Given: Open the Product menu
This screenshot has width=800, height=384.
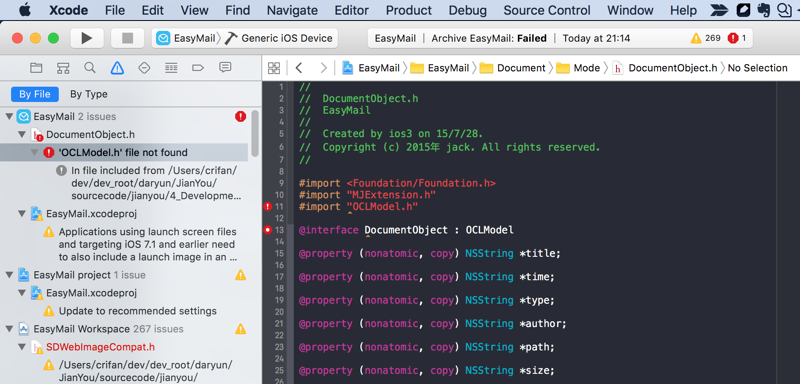Looking at the screenshot, I should point(409,10).
